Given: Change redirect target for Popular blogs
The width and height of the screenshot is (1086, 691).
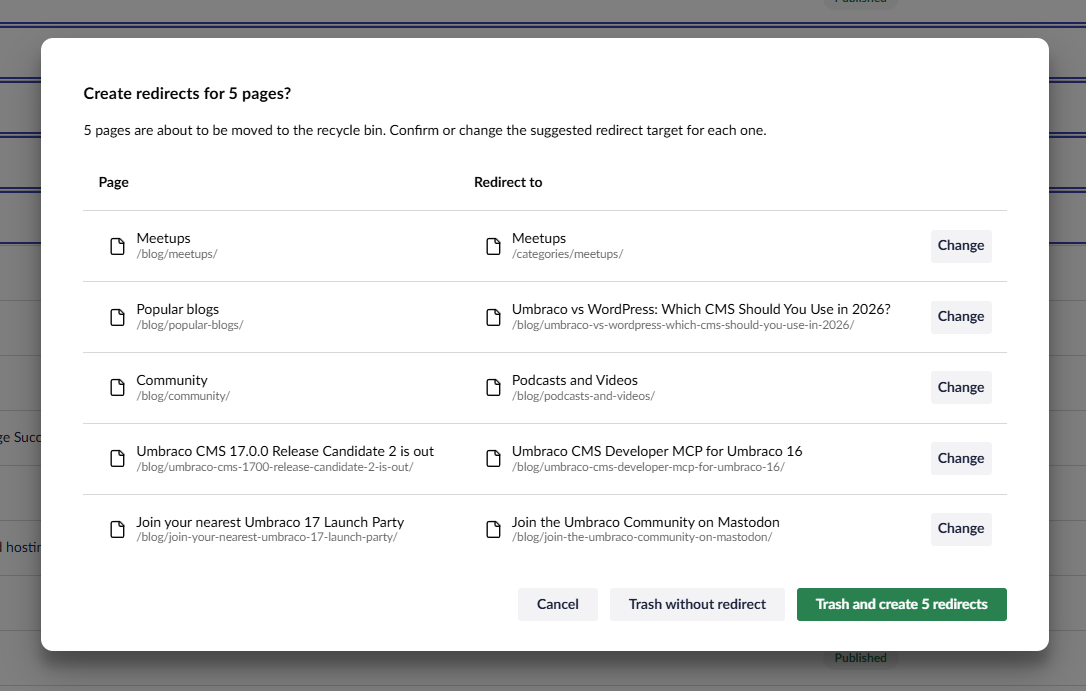Looking at the screenshot, I should [x=961, y=317].
